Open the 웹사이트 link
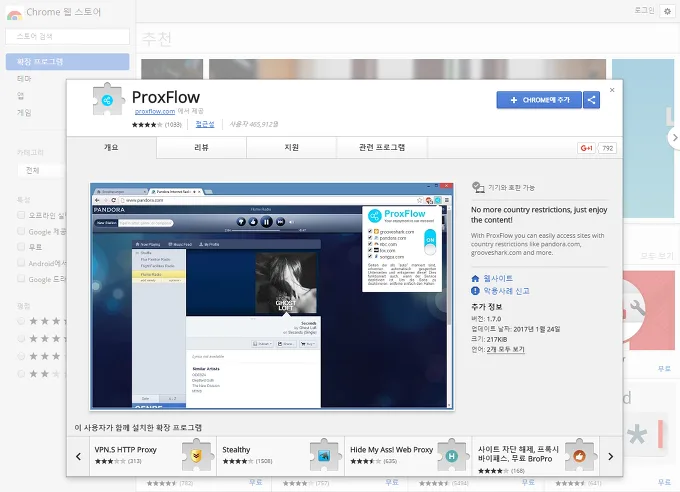 [x=498, y=278]
